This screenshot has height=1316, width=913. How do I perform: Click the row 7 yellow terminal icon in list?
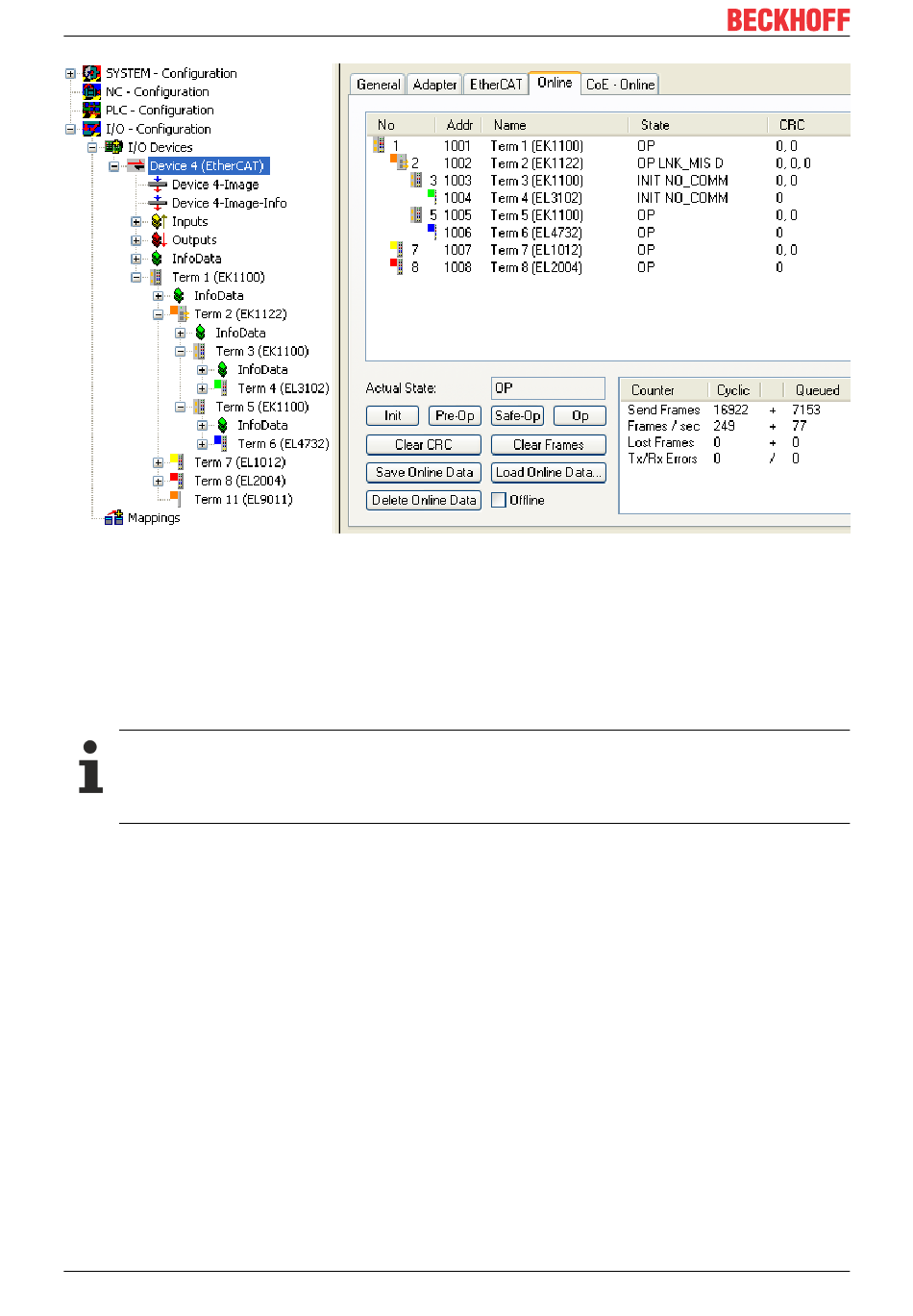(x=396, y=249)
